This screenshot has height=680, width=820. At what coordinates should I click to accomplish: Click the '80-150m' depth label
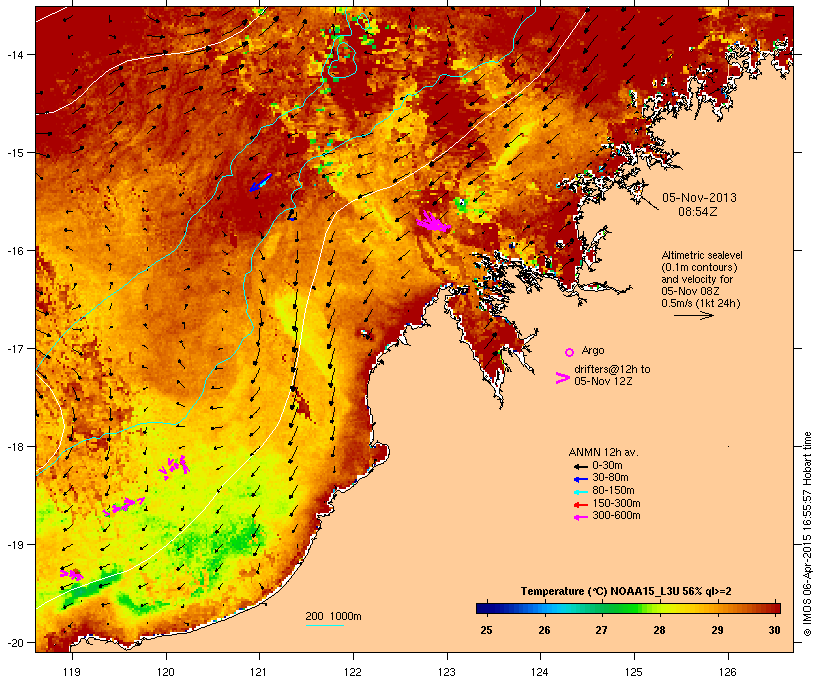[613, 491]
